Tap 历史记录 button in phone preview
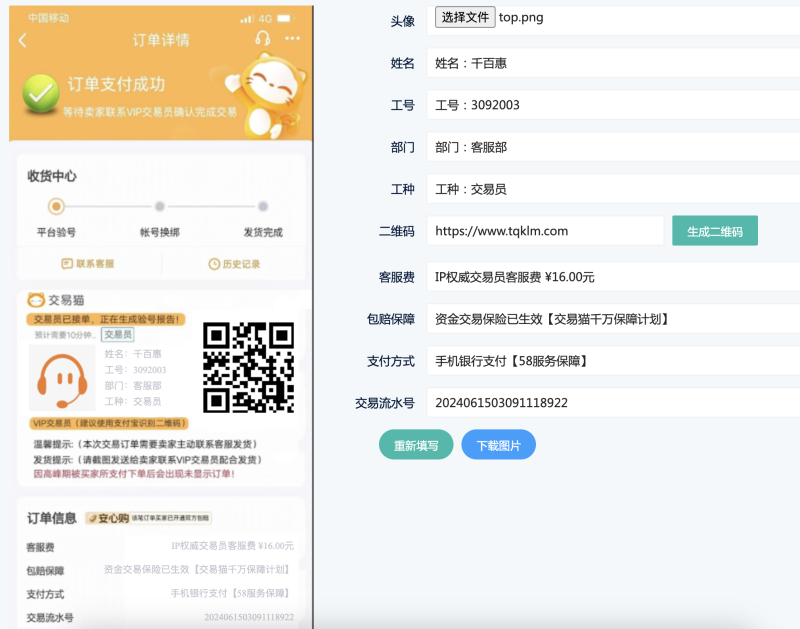The height and width of the screenshot is (629, 800). click(234, 264)
